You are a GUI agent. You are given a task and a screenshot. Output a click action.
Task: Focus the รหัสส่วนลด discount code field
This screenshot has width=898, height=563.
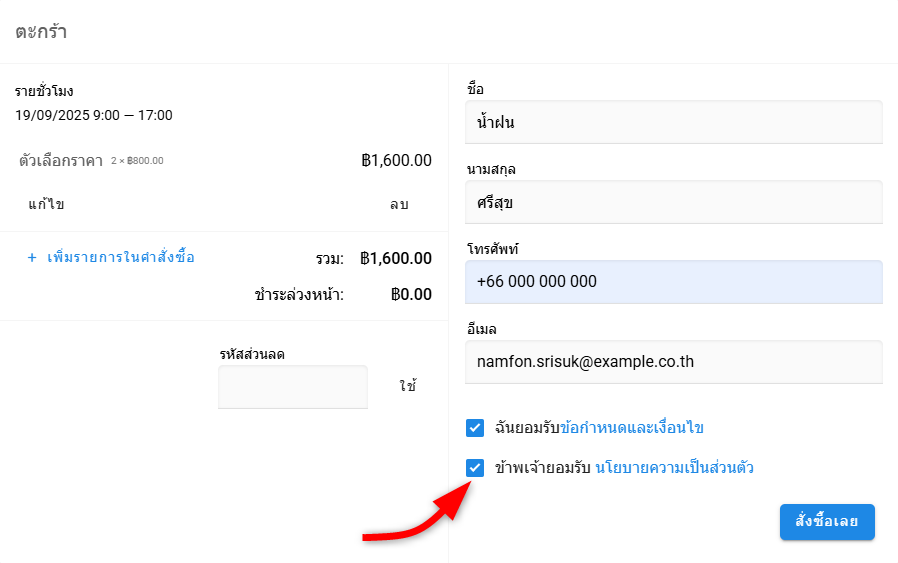[x=293, y=387]
